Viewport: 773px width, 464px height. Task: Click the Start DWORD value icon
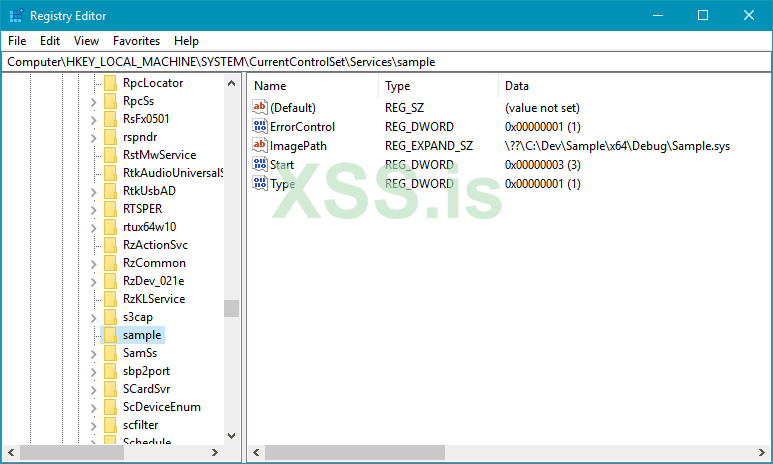click(260, 164)
